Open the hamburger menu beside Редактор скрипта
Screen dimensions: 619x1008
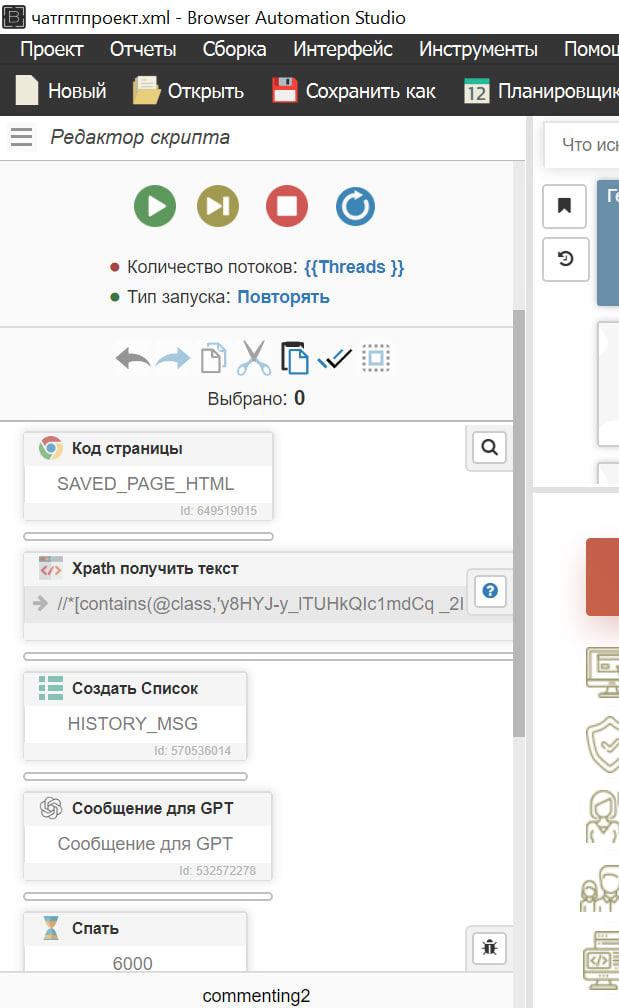(22, 138)
